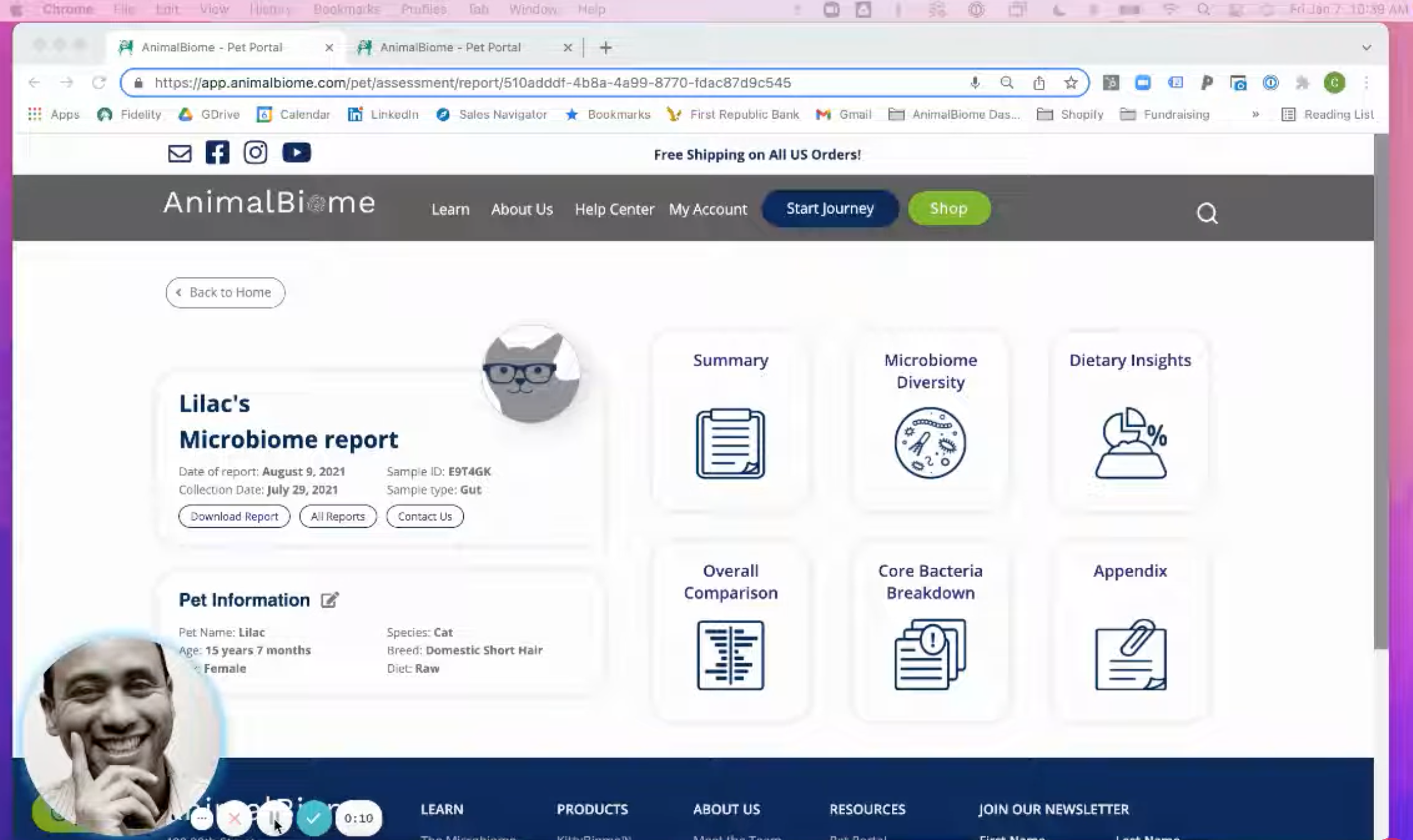Open the Learn navigation menu

pos(450,209)
